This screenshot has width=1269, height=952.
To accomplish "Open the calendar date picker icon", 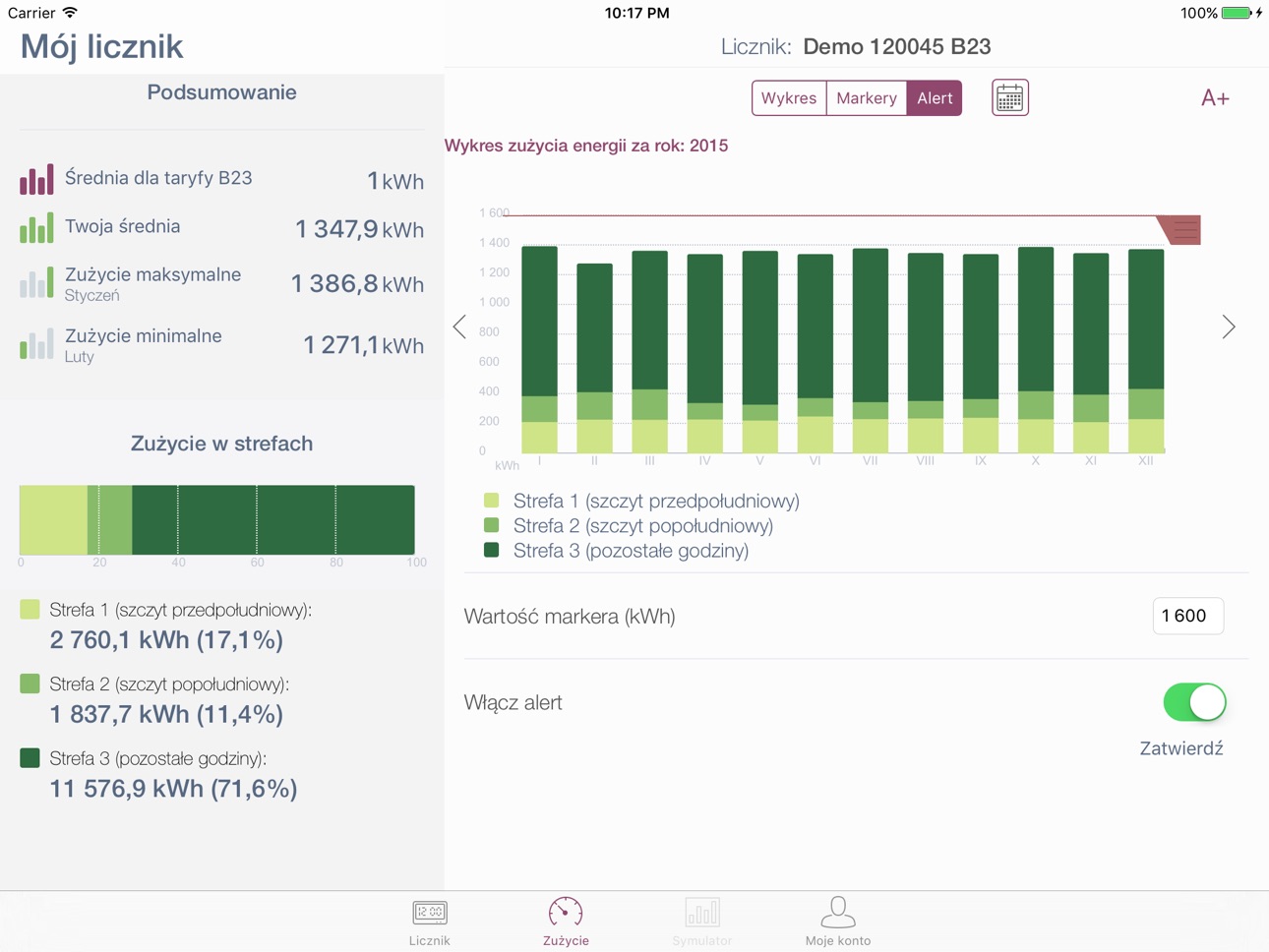I will [1010, 98].
